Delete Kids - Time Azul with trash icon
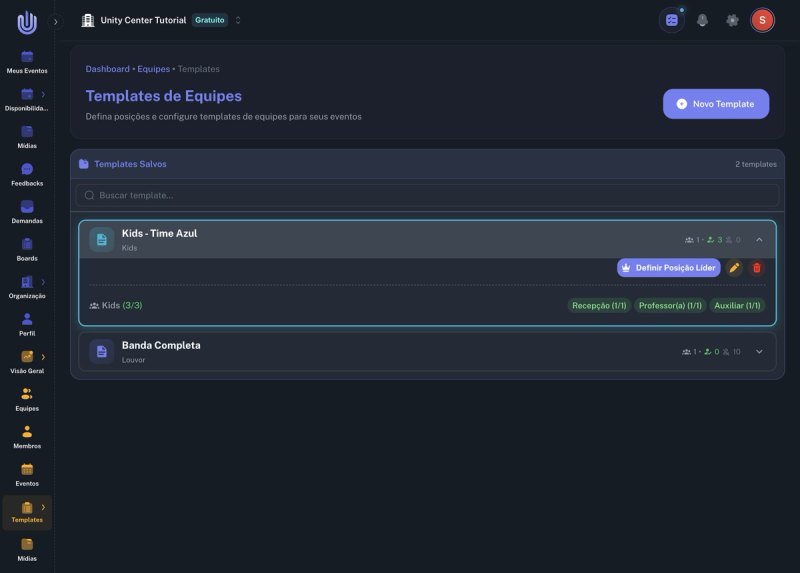800x573 pixels. [x=757, y=268]
